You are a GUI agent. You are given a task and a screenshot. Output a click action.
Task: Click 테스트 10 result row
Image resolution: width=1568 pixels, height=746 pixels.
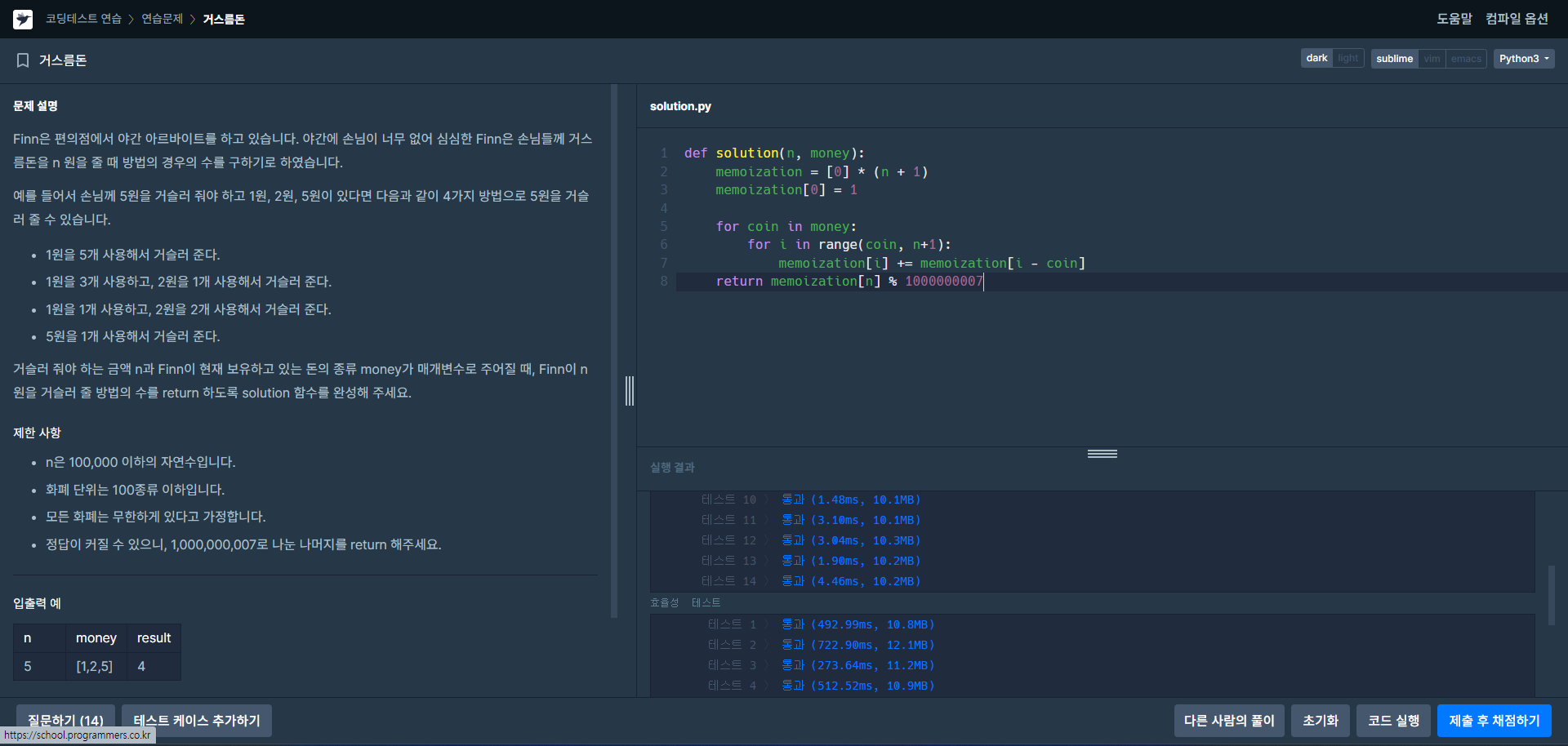[810, 500]
